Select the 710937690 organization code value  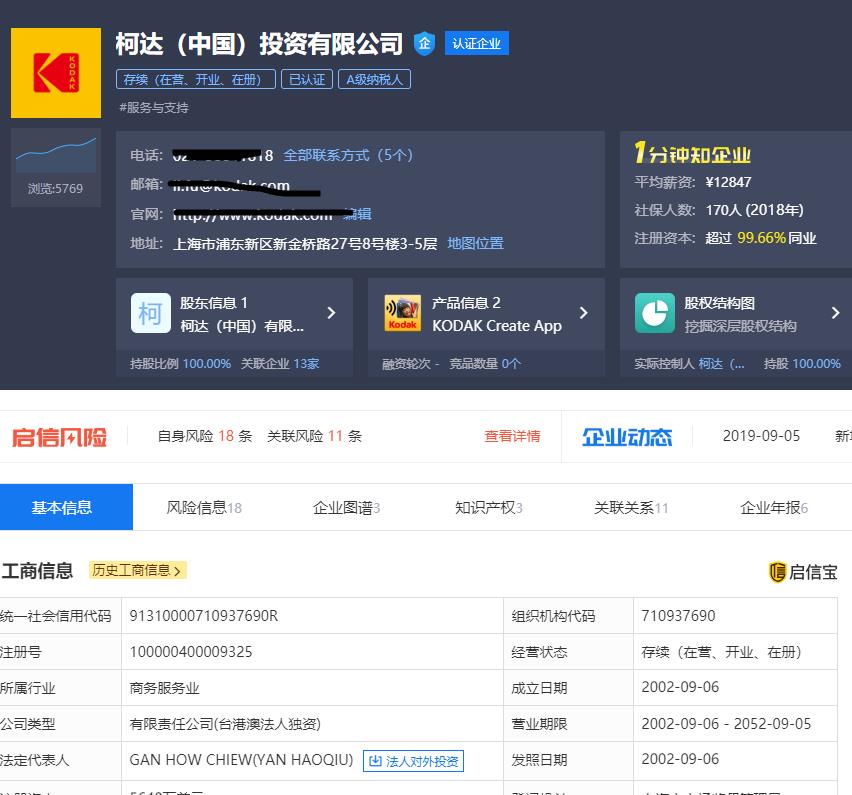click(x=678, y=616)
